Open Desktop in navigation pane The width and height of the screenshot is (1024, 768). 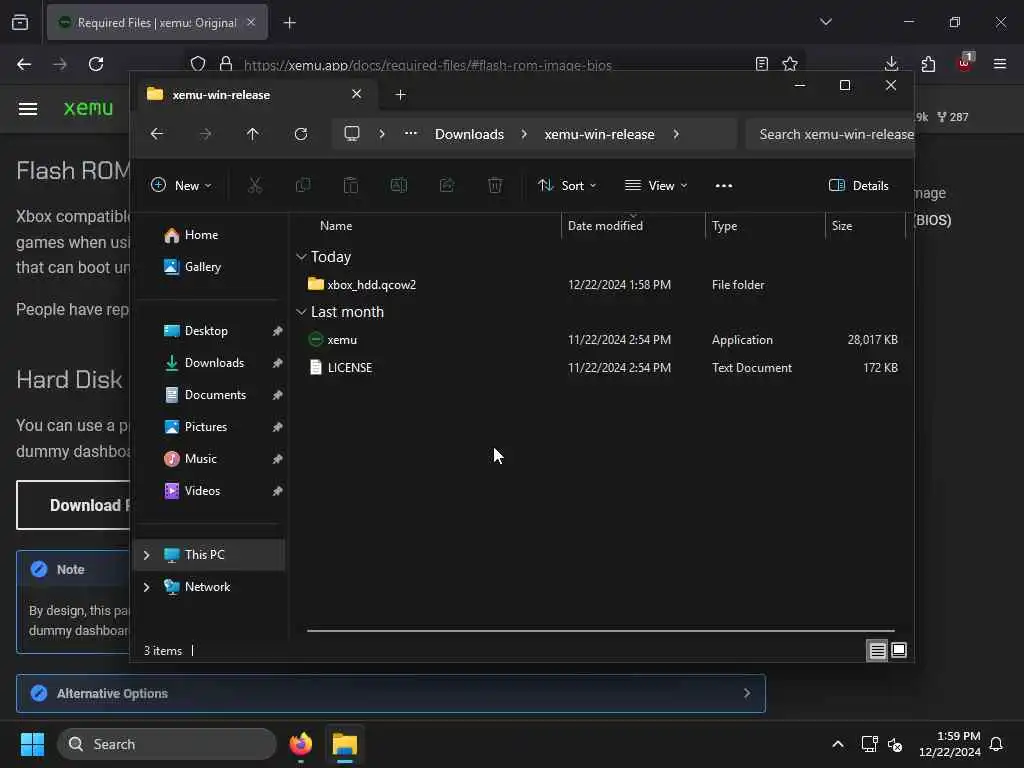tap(206, 331)
